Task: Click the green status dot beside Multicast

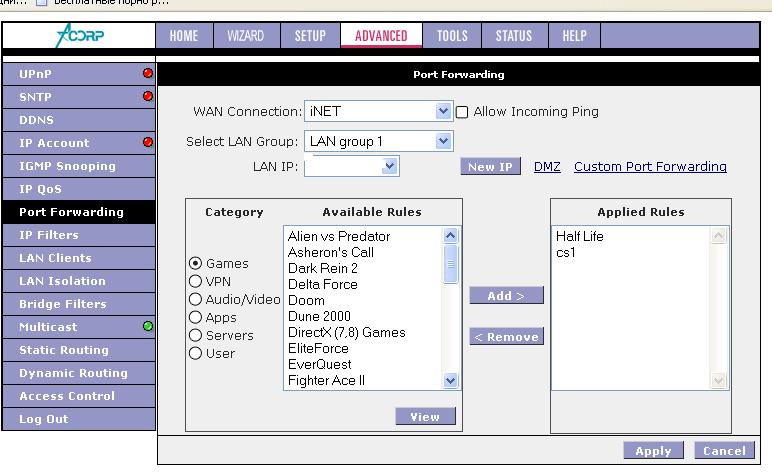Action: pyautogui.click(x=148, y=327)
